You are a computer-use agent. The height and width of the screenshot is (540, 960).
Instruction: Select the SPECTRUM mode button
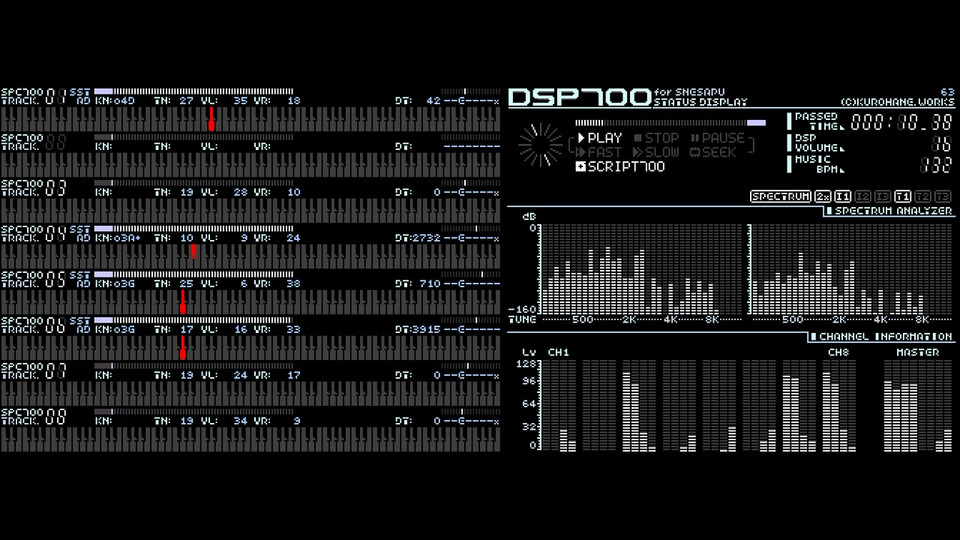coord(781,197)
